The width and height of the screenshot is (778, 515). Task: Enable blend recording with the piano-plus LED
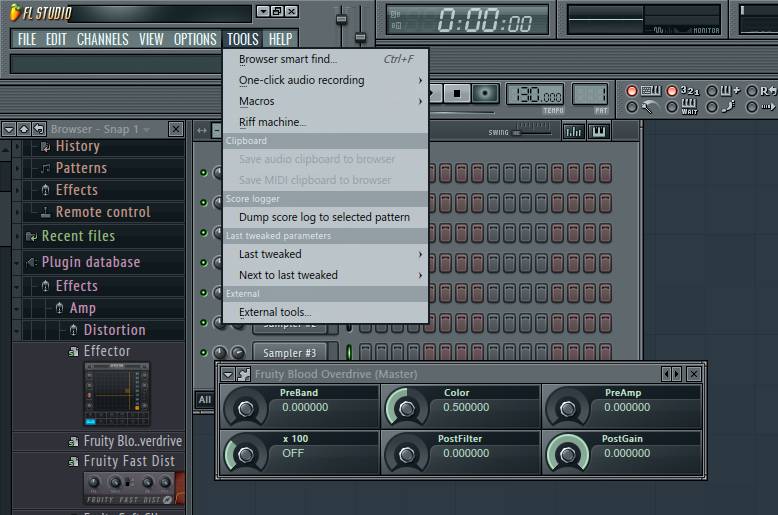(712, 91)
